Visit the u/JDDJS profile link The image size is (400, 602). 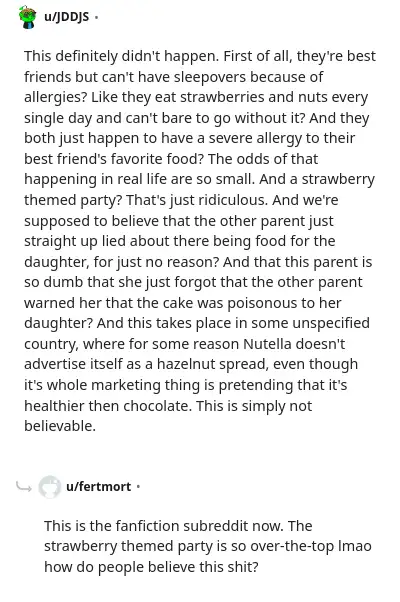pos(66,17)
